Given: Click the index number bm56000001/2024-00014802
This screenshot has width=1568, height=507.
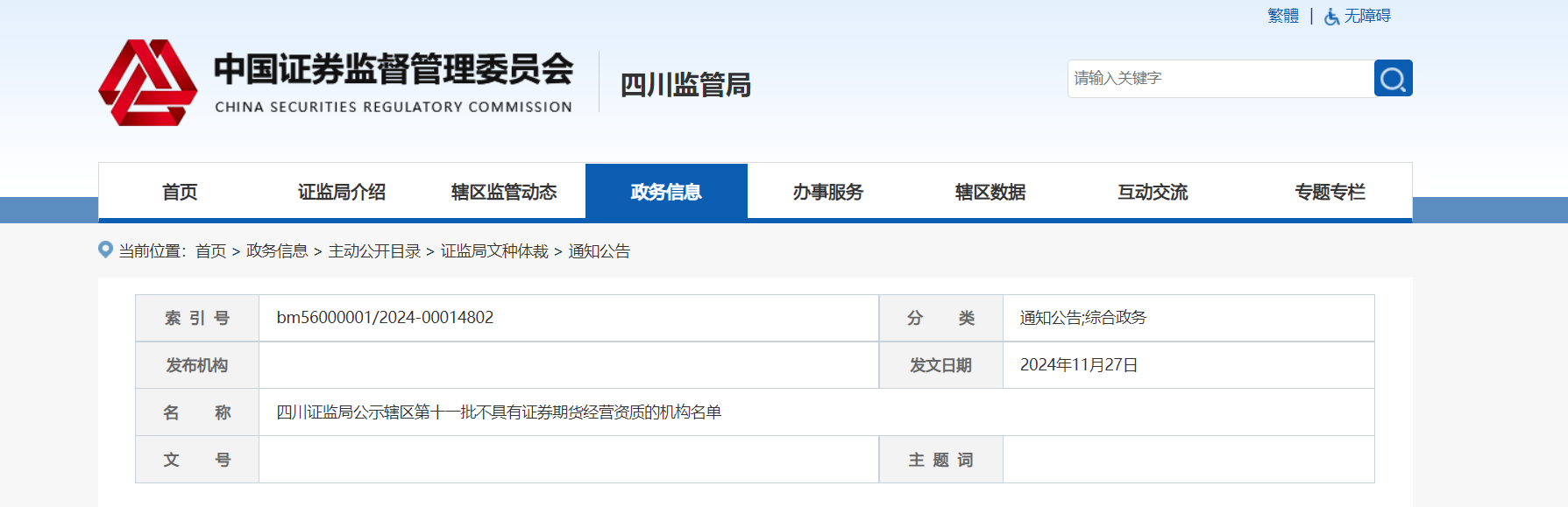Looking at the screenshot, I should (385, 317).
